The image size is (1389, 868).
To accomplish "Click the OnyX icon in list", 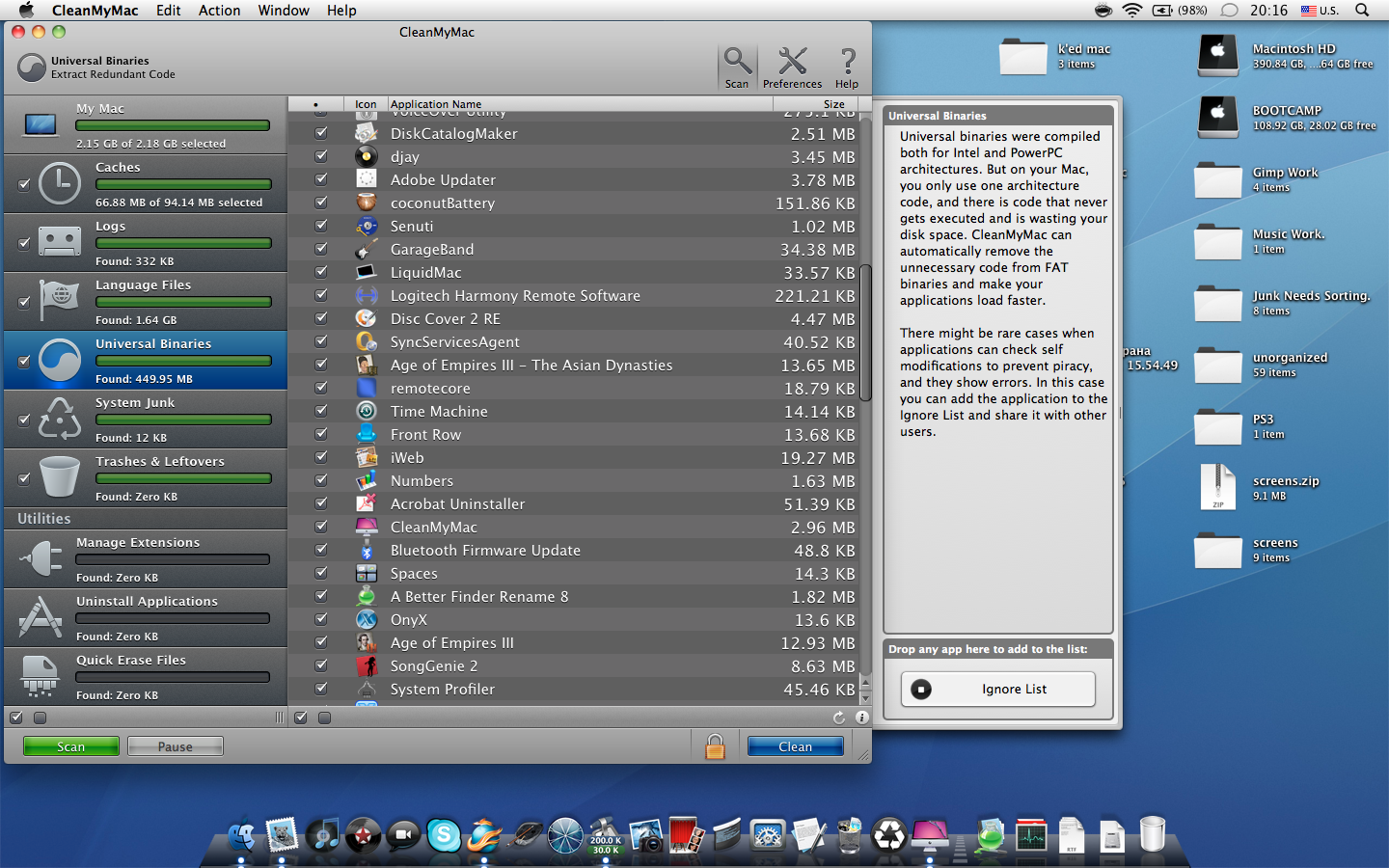I will click(367, 619).
